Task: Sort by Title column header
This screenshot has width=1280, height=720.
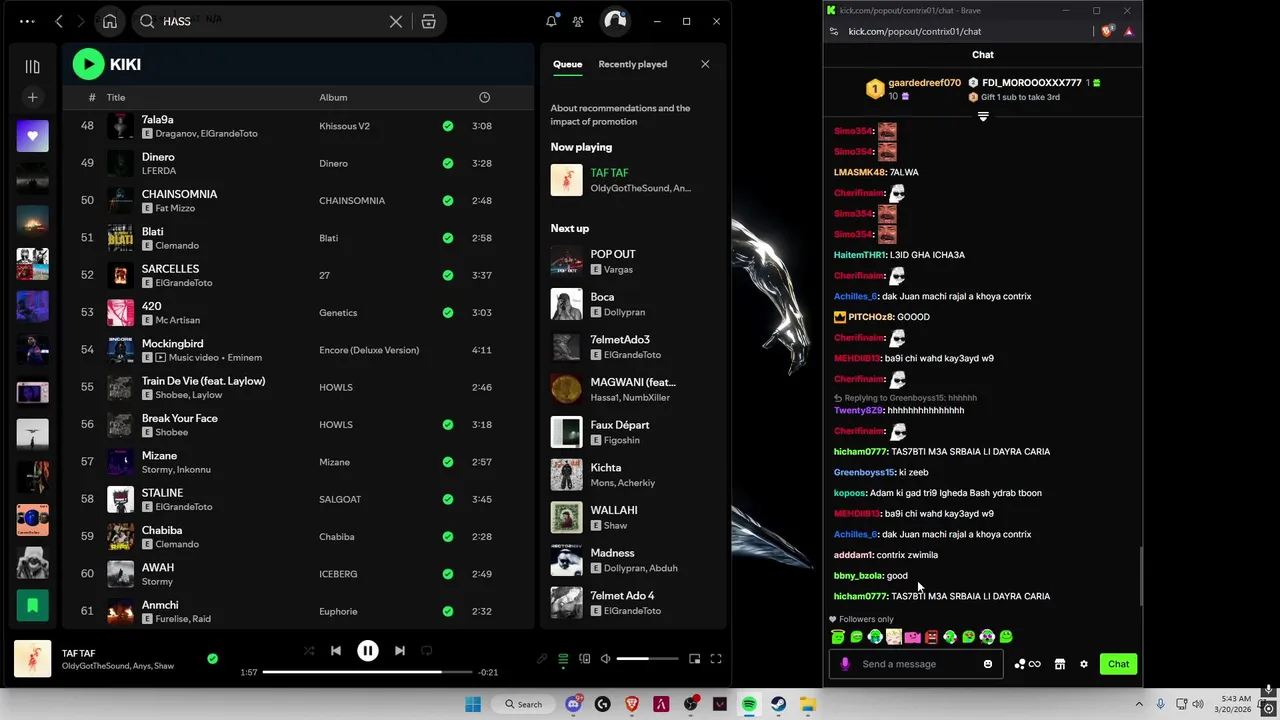Action: [115, 97]
